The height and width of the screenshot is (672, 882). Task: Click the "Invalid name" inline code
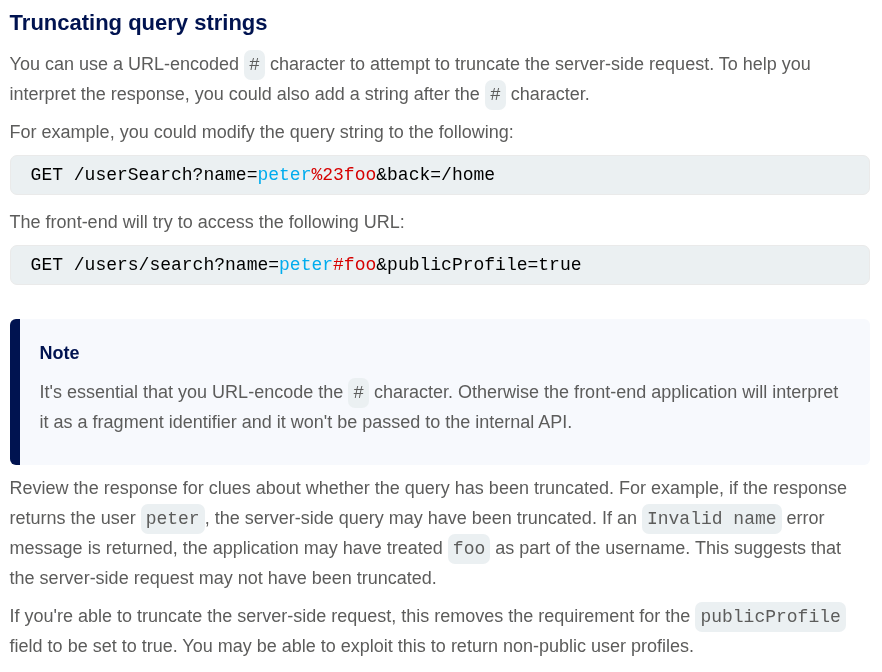click(x=711, y=519)
